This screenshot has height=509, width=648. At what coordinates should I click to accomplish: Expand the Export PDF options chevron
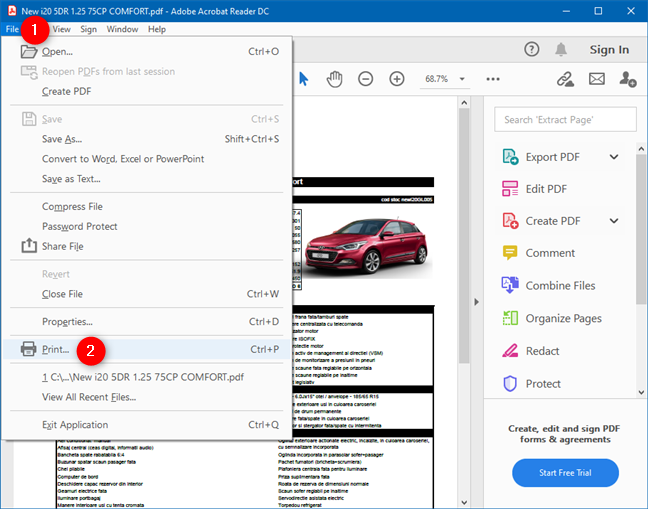[614, 157]
